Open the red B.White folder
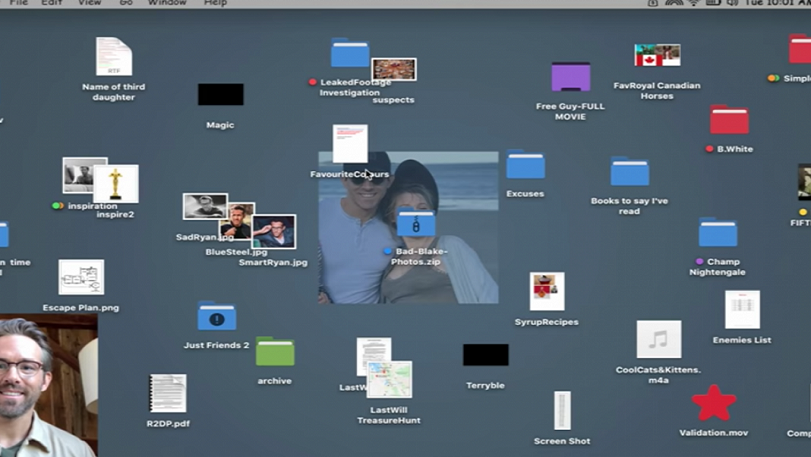 click(729, 120)
